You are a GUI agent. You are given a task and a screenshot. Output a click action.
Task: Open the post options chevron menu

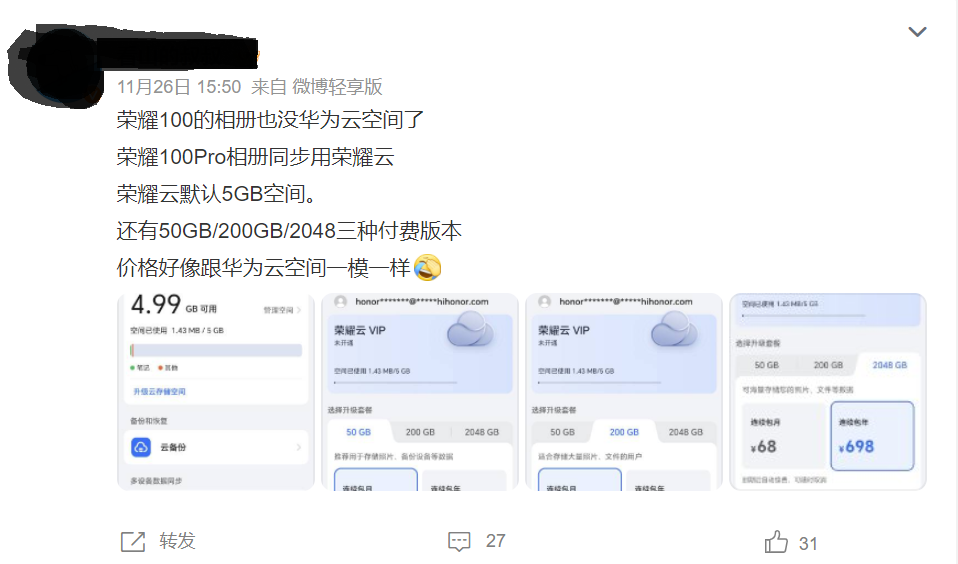tap(917, 32)
